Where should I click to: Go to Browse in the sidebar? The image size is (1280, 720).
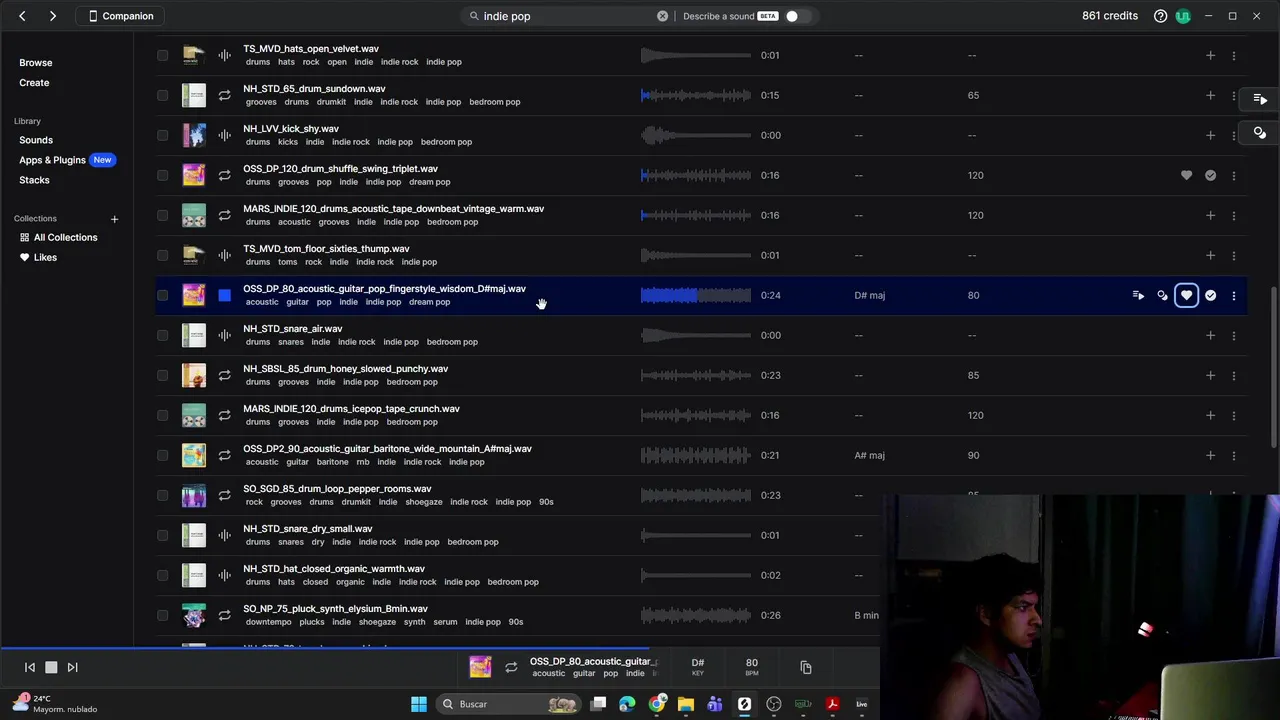[x=36, y=62]
